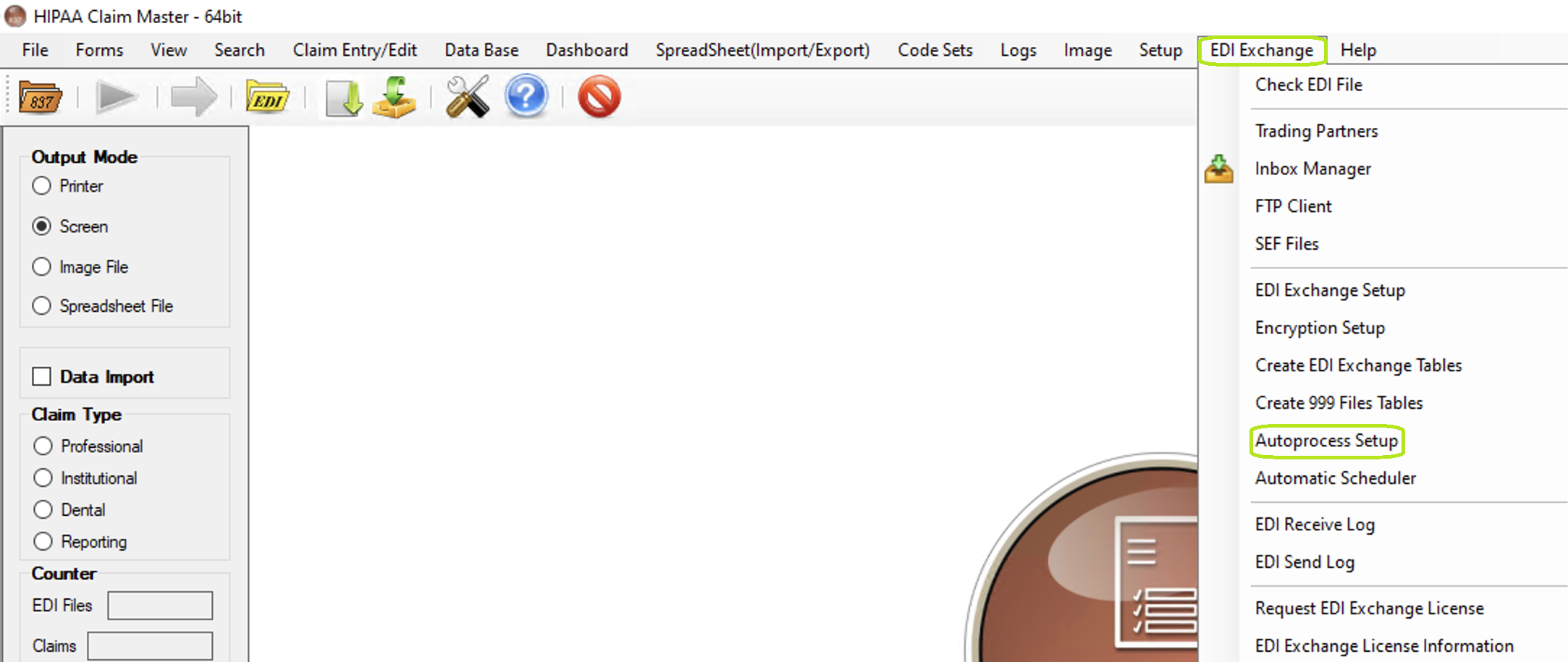Open the Dashboard menu

coord(587,50)
